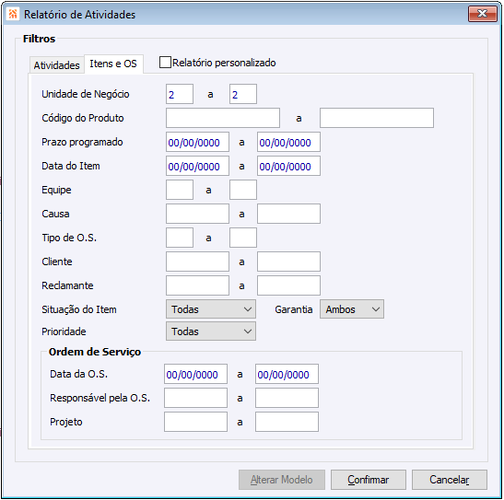Click the Código do Produto end field

377,118
